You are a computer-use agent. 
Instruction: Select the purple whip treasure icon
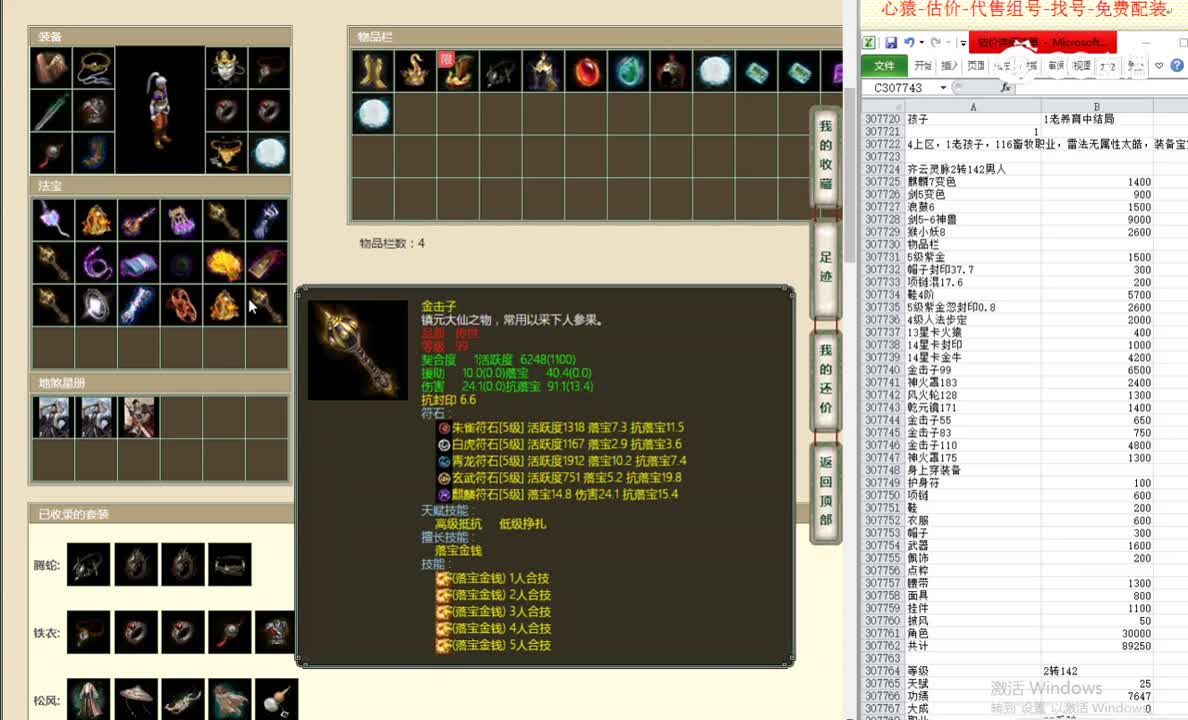pyautogui.click(x=96, y=263)
